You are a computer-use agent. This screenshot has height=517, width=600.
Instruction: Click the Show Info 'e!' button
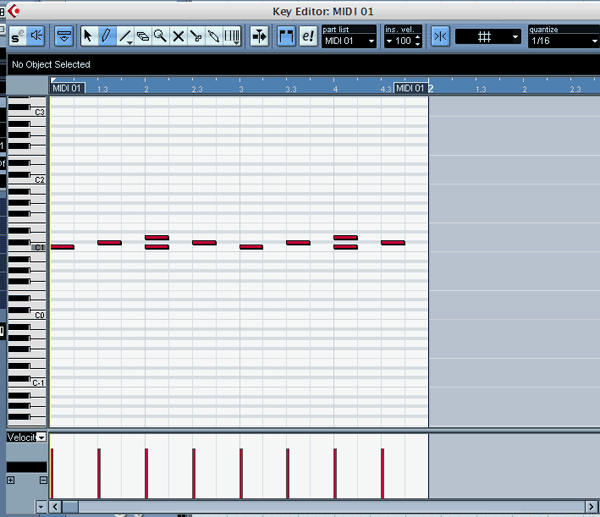tap(308, 36)
